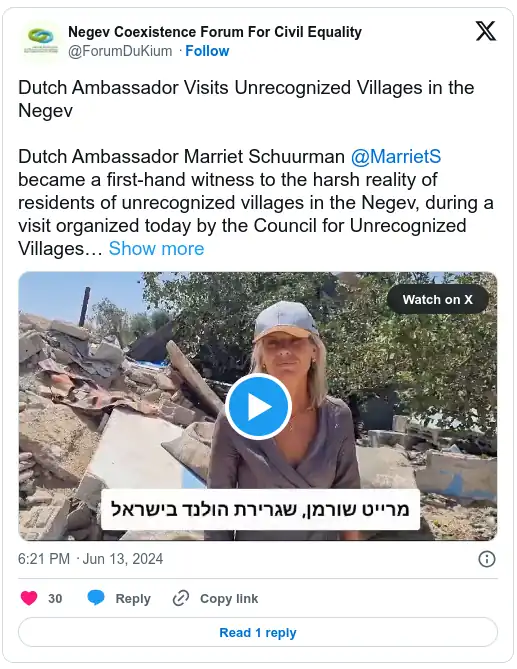Image resolution: width=517 pixels, height=669 pixels.
Task: Open the Negev Coexistence Forum profile avatar
Action: pos(41,41)
